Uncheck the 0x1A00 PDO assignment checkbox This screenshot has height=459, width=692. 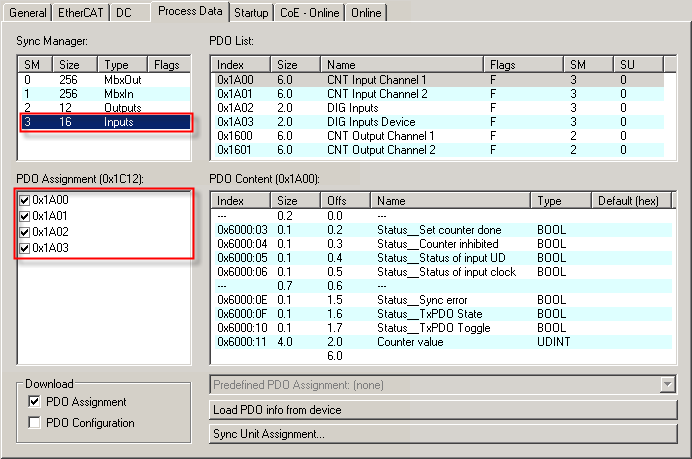[25, 200]
